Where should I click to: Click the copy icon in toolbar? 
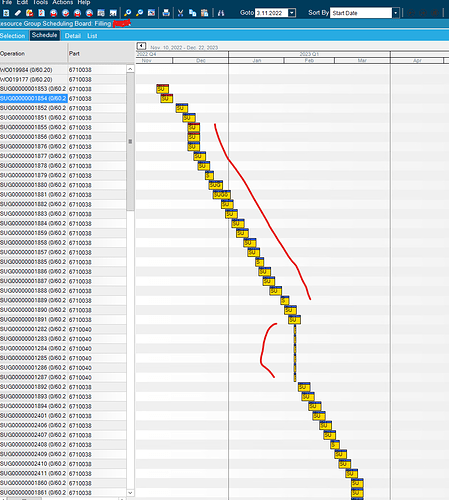192,13
